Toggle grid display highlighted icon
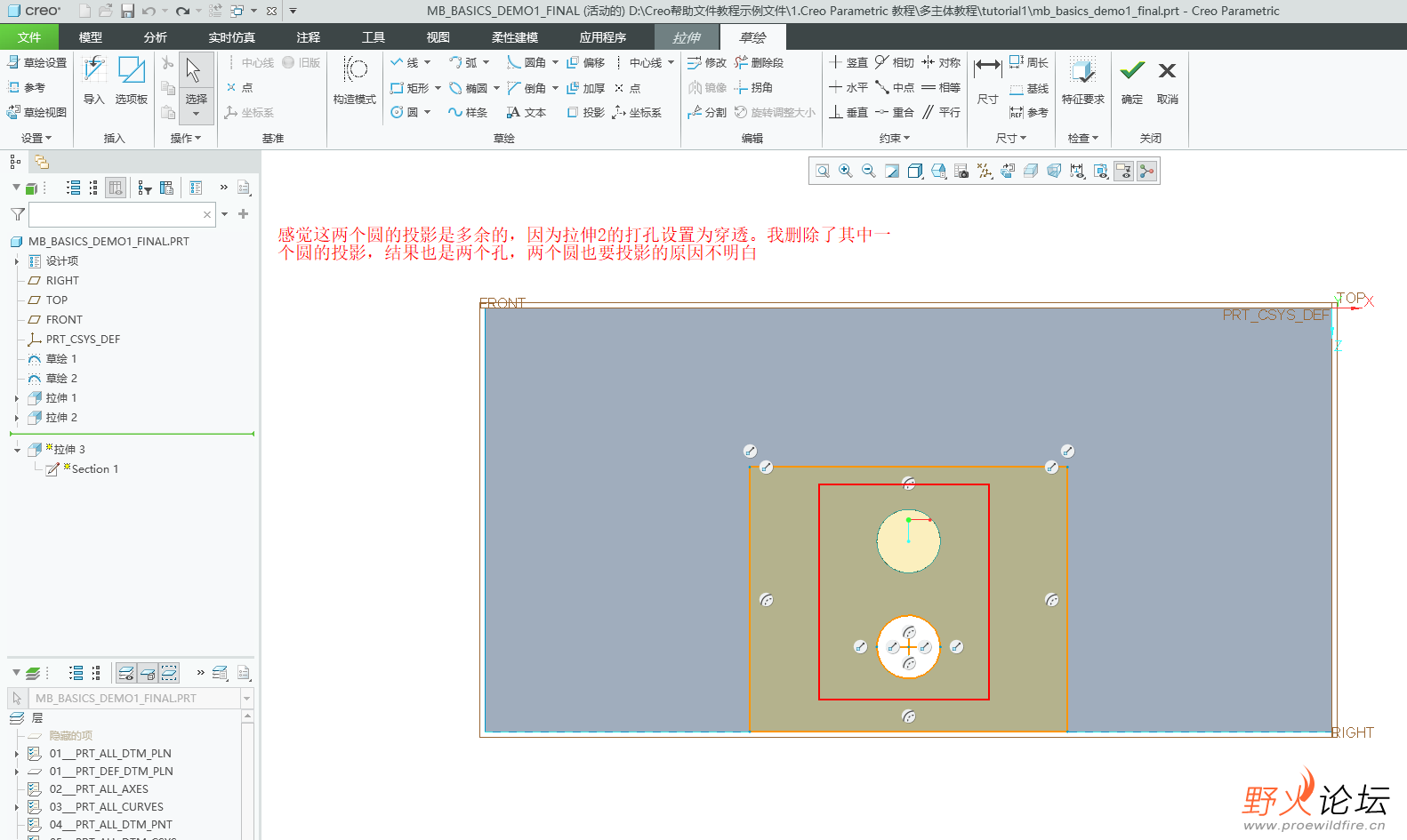The height and width of the screenshot is (840, 1407). point(1124,171)
